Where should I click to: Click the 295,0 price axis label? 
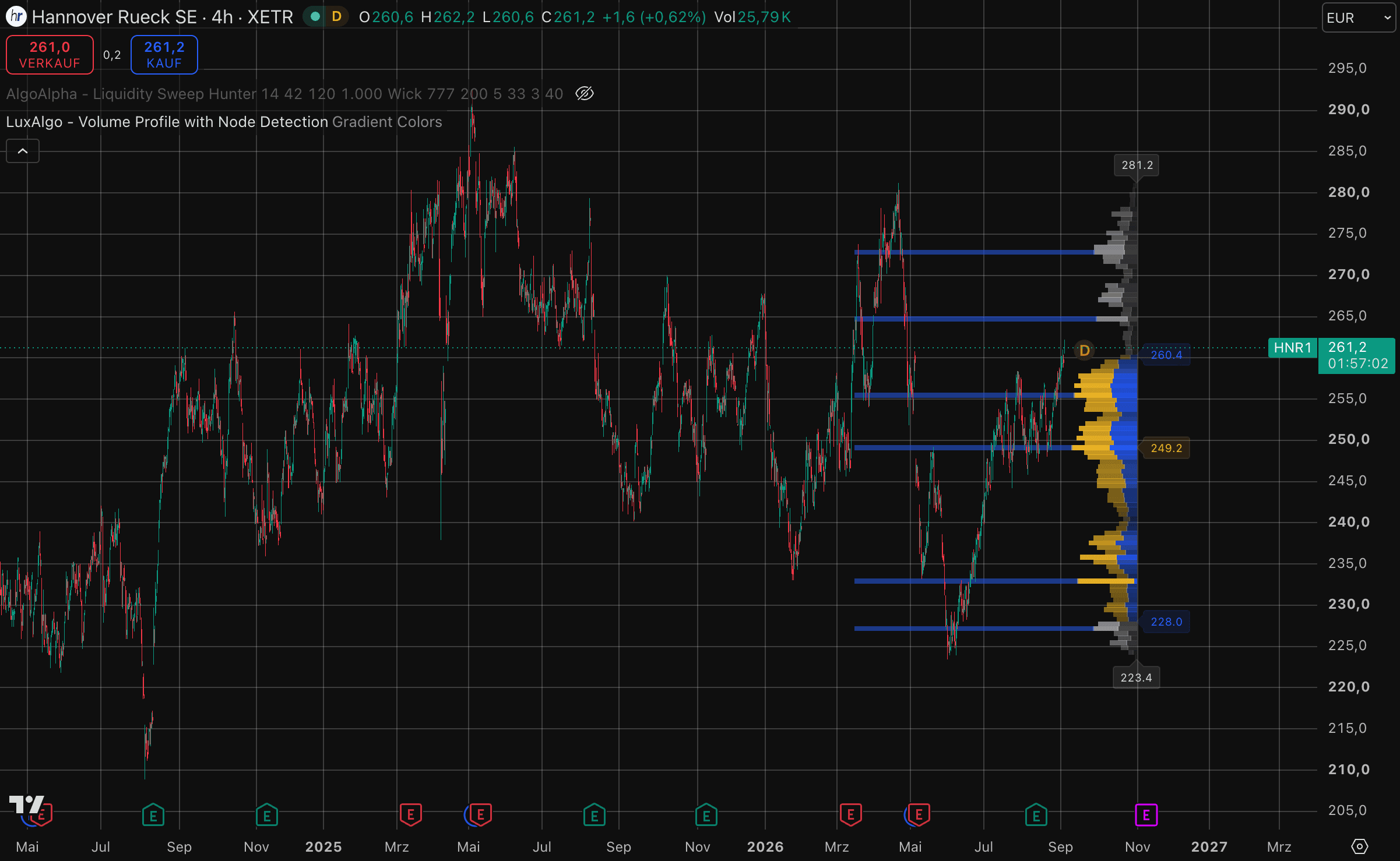[1348, 68]
